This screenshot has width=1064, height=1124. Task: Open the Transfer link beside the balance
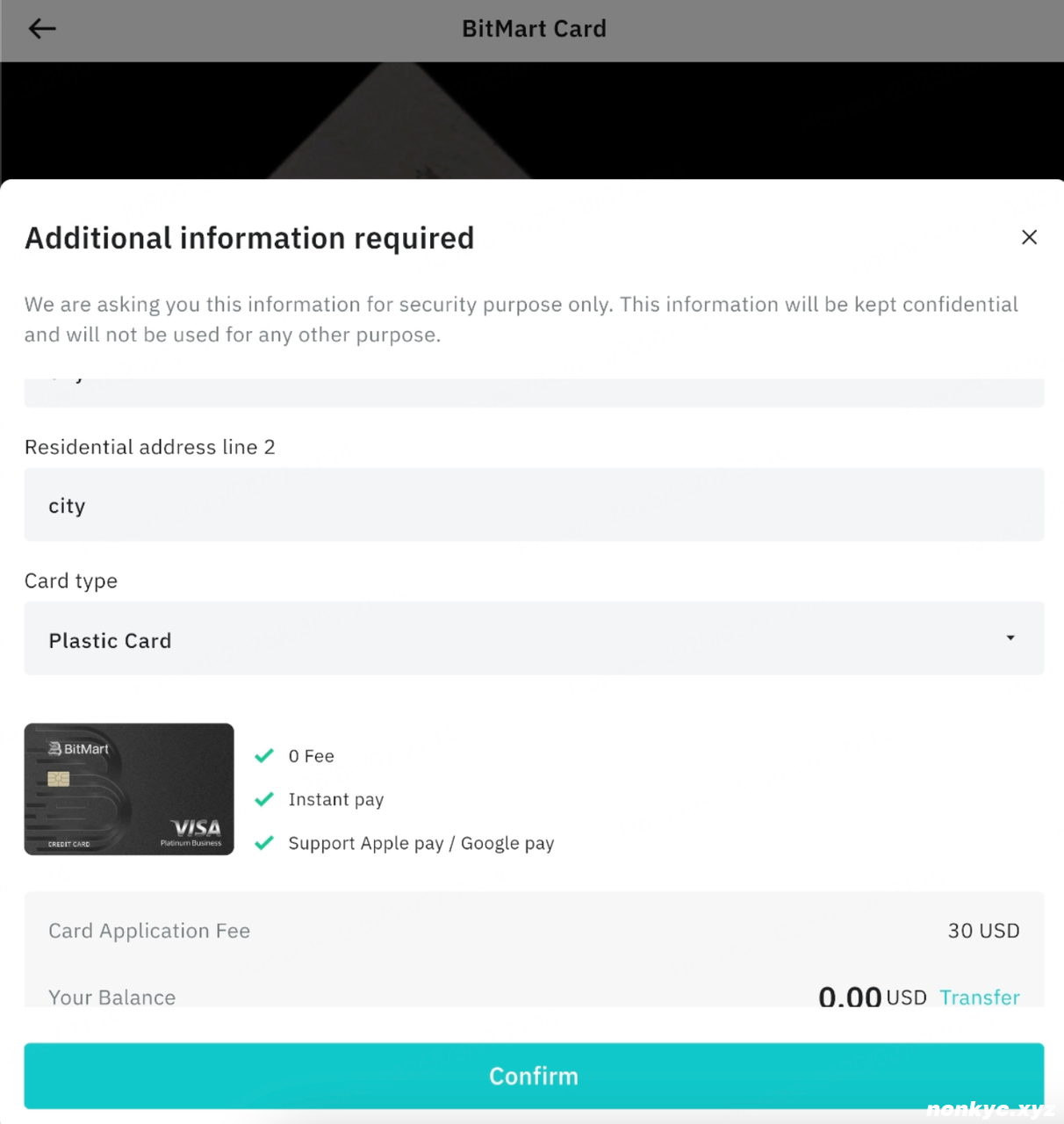979,997
